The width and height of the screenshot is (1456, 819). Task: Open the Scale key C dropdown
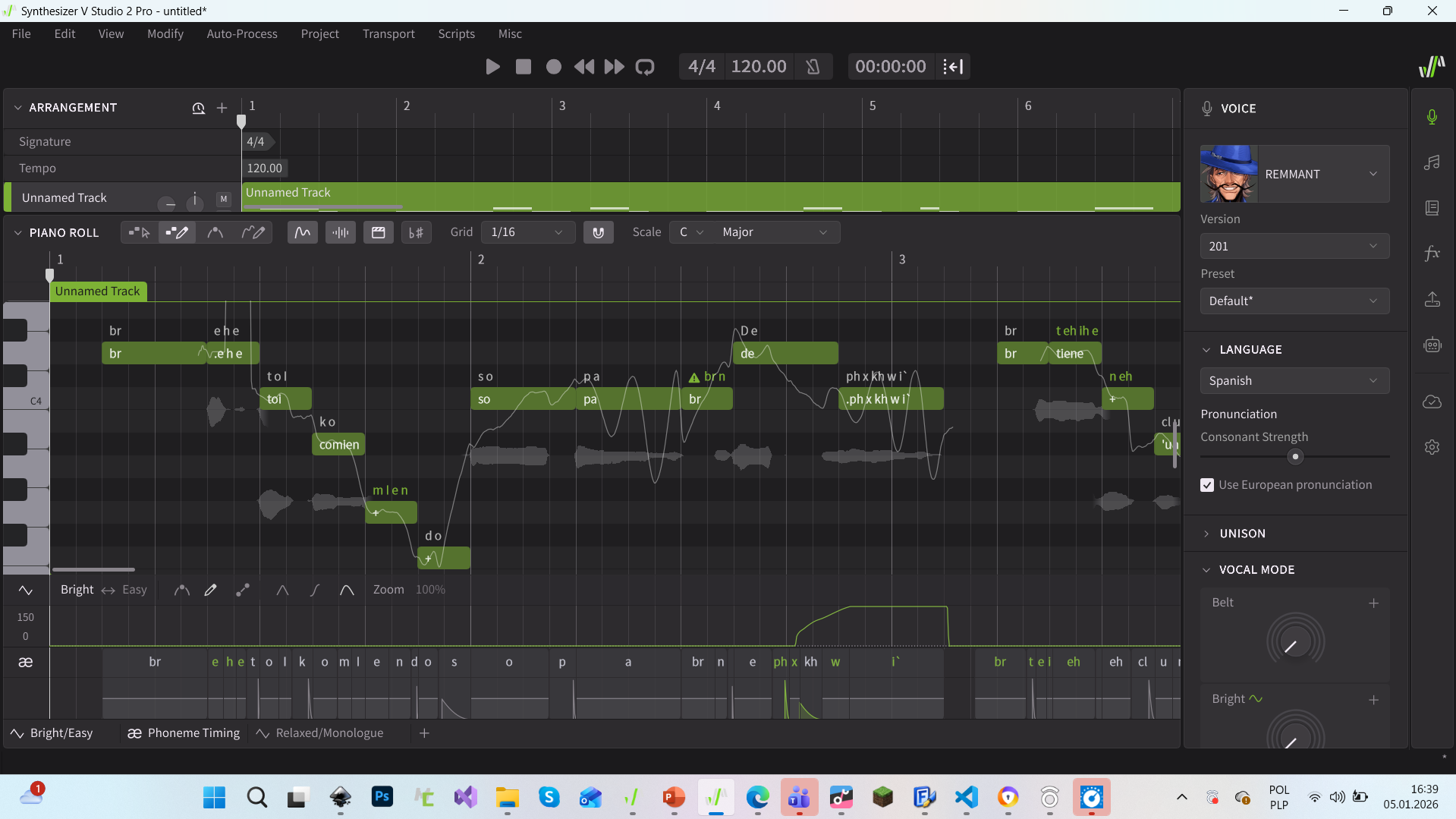(691, 232)
